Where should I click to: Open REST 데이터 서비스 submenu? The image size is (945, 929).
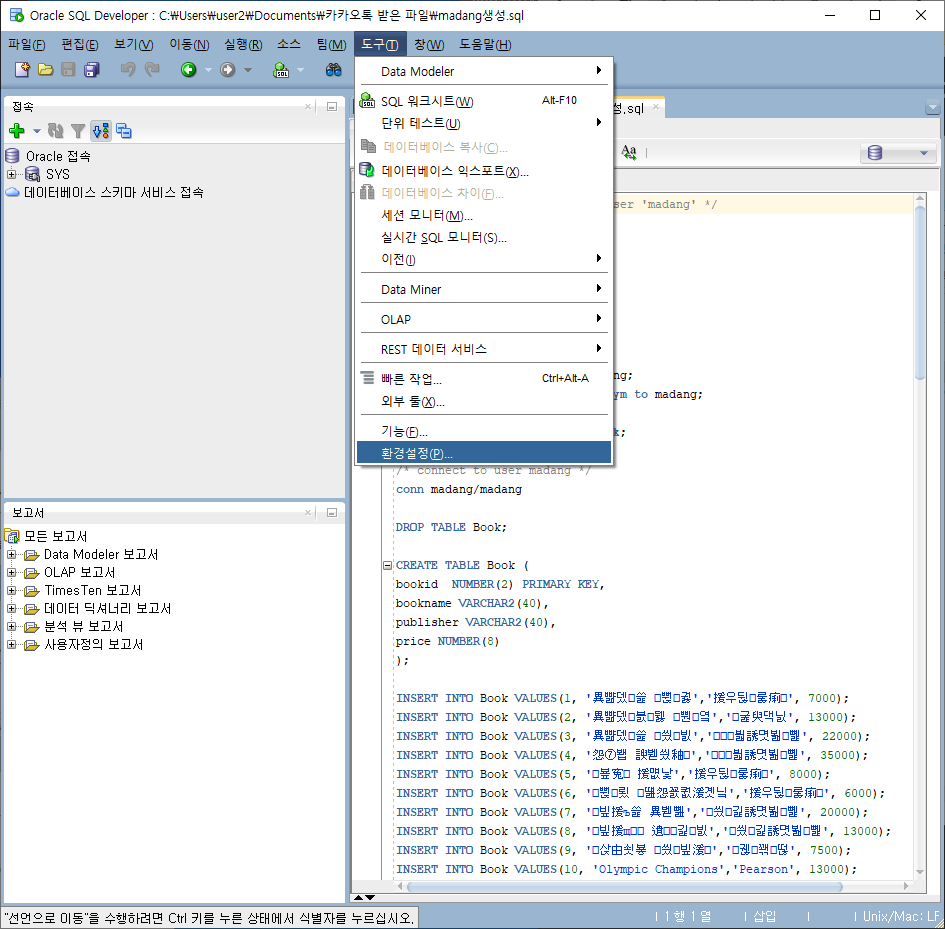pos(484,349)
